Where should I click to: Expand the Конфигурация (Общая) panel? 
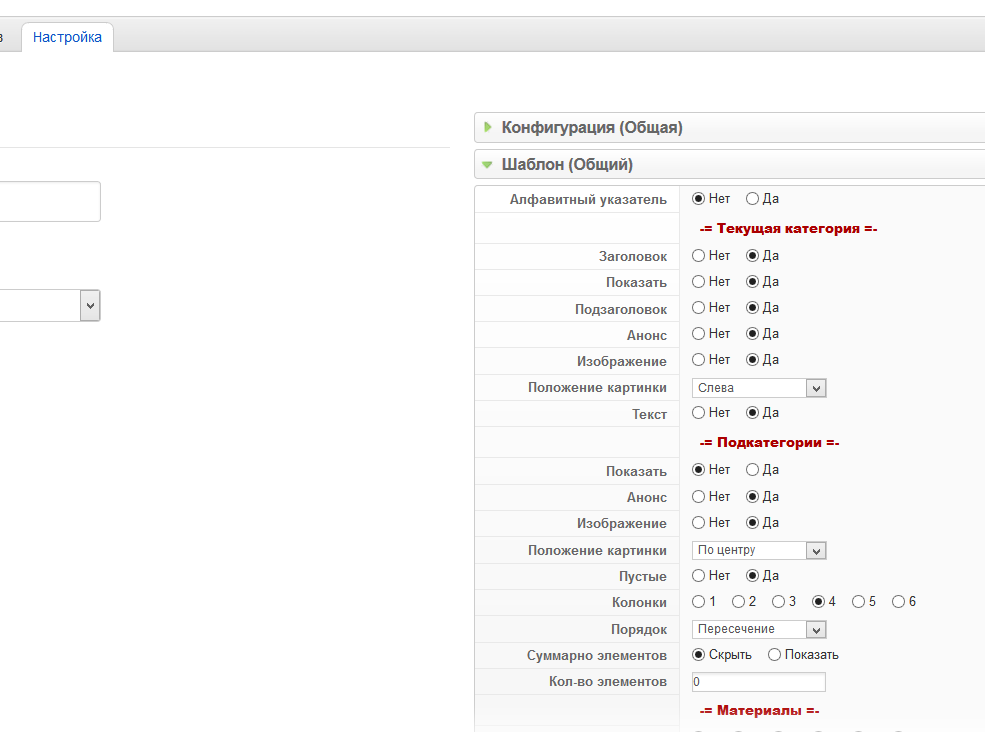click(592, 128)
